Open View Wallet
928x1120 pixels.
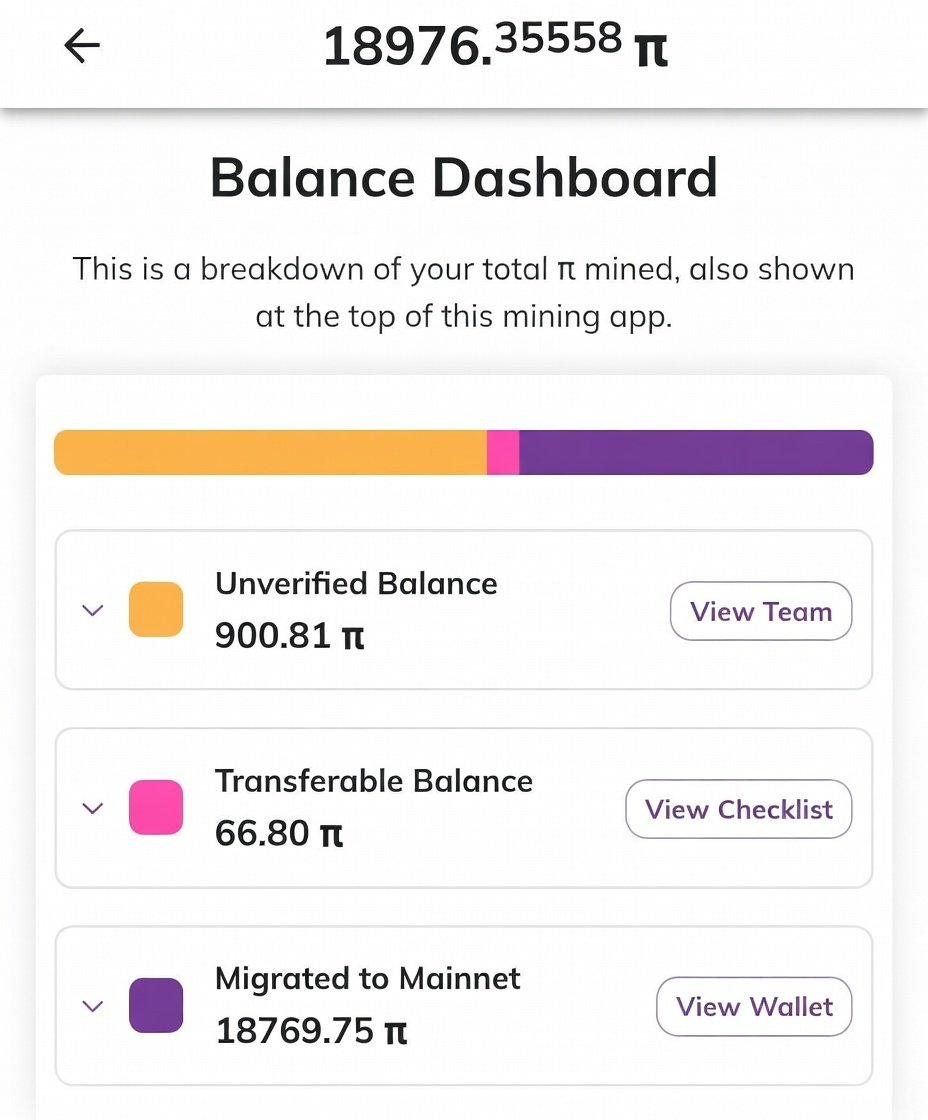754,1007
